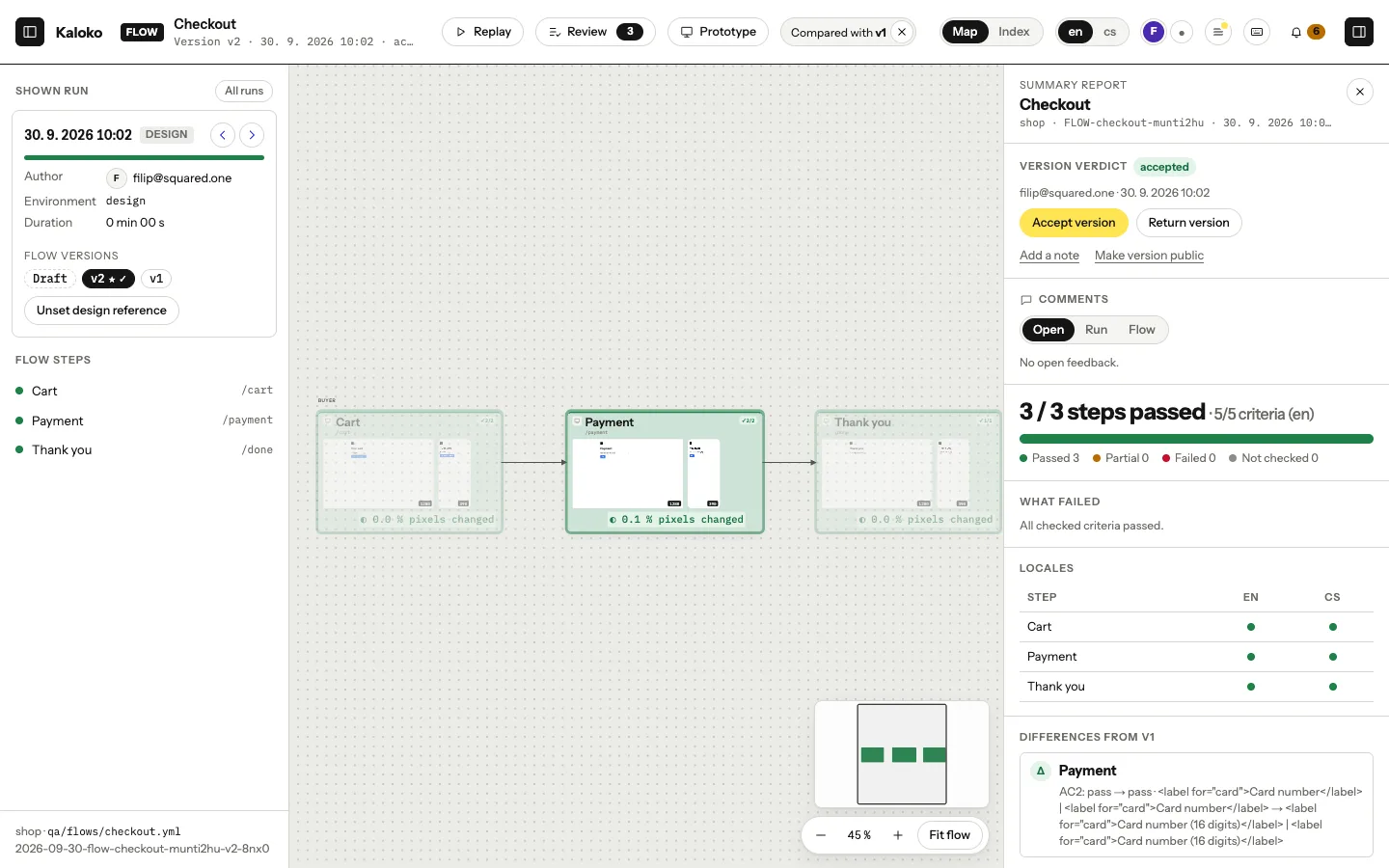Click the purple F user avatar
Screen dimensions: 1389x868
pos(1153,32)
